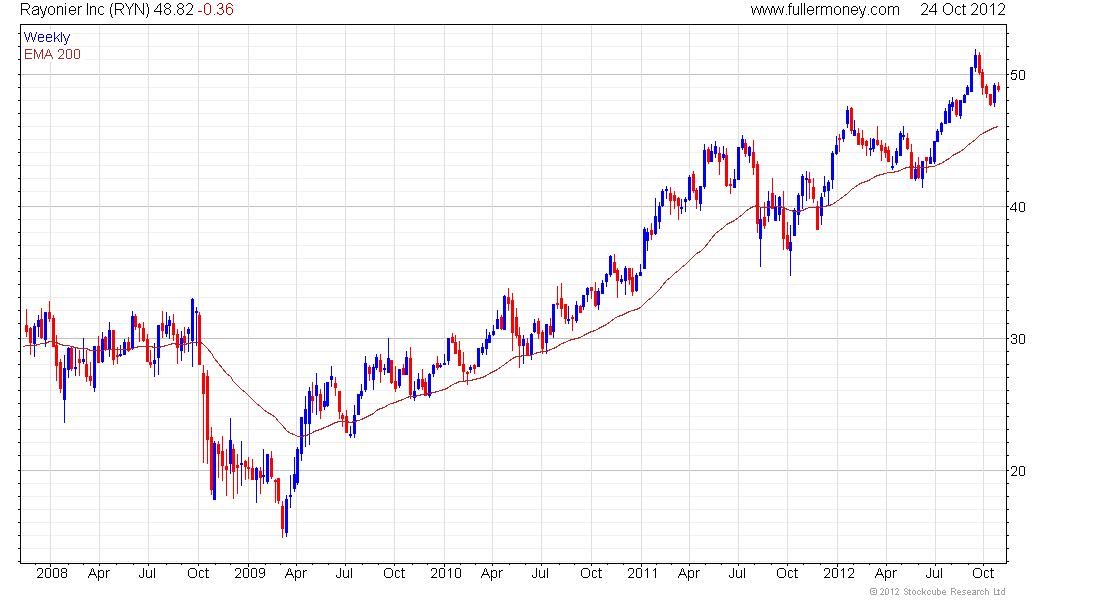
Task: Click the Jul label following 2008
Action: point(147,573)
